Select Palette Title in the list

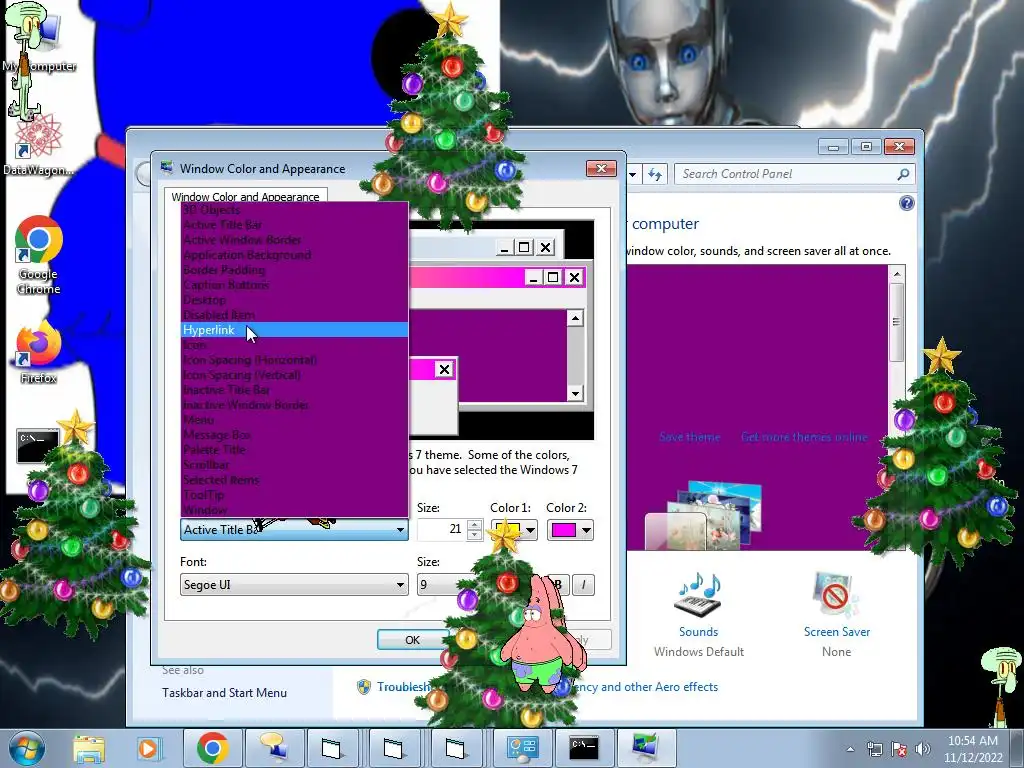295,450
